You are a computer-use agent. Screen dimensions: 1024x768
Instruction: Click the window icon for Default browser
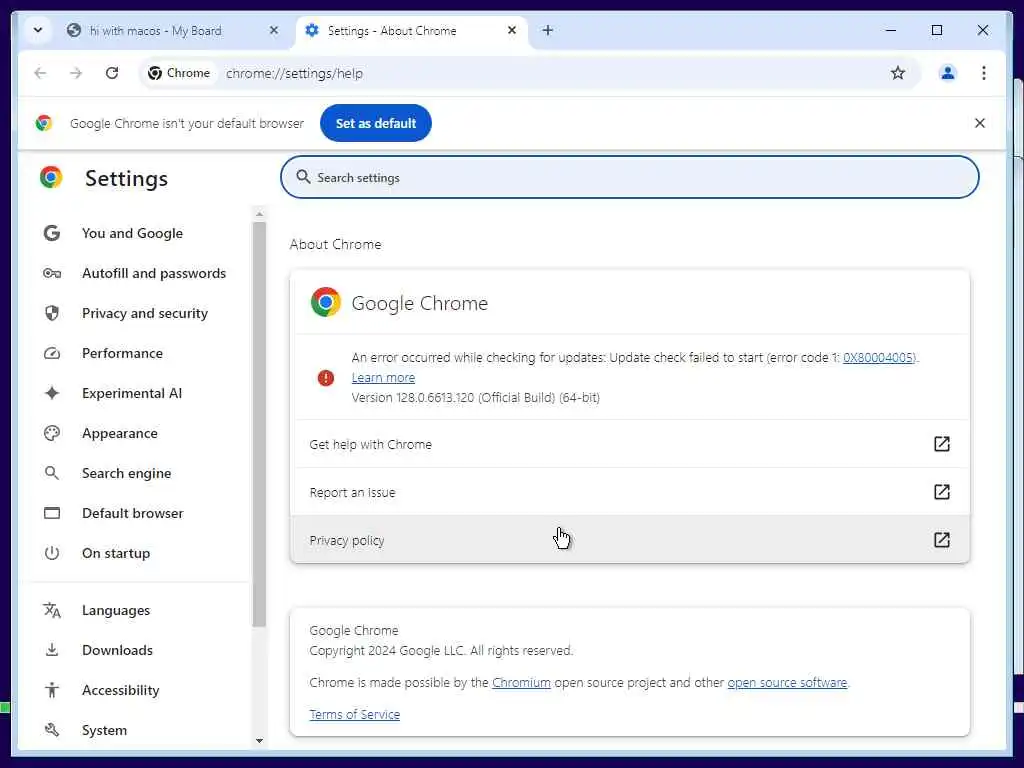coord(52,513)
